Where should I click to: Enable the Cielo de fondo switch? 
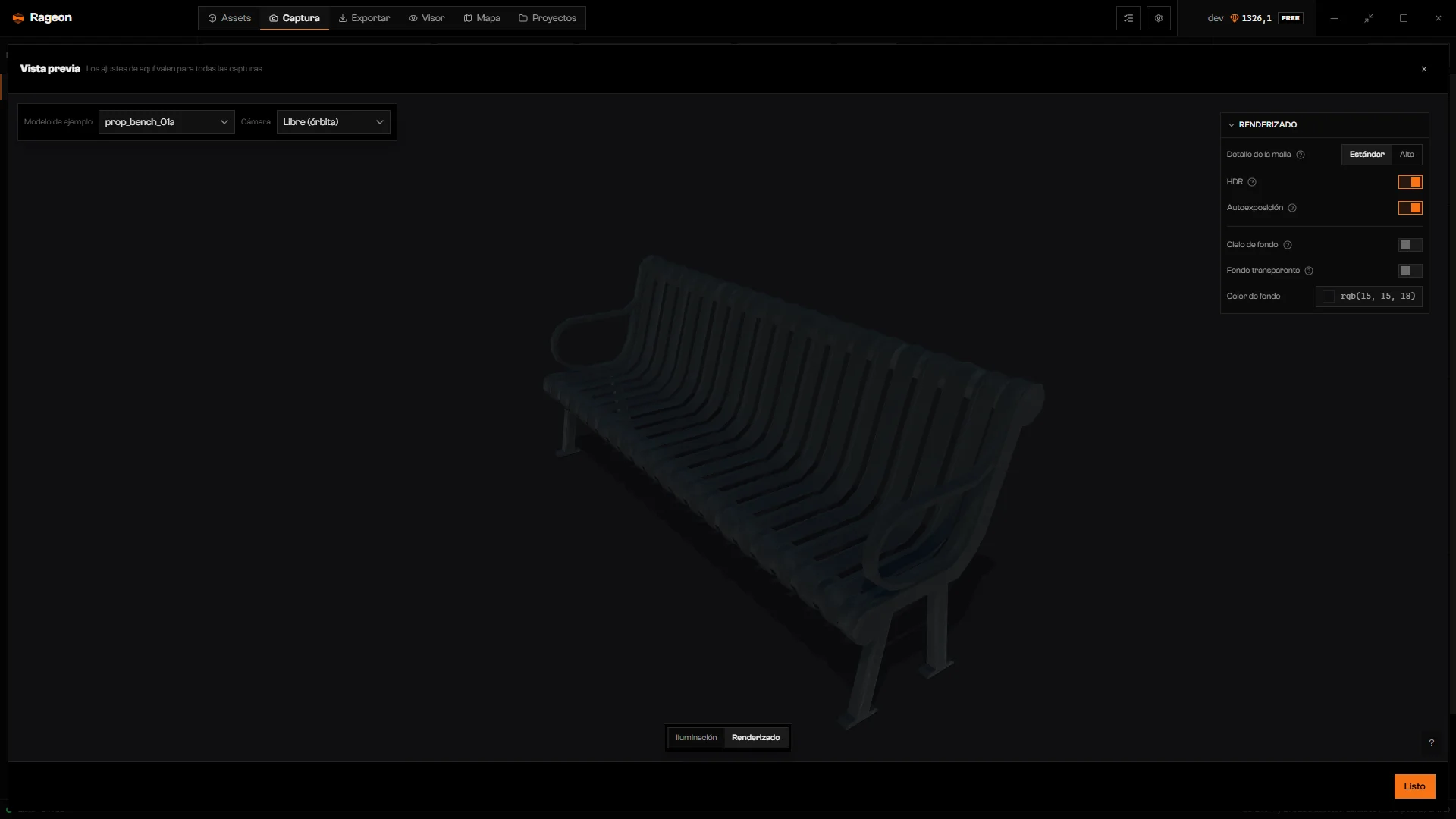(x=1410, y=245)
